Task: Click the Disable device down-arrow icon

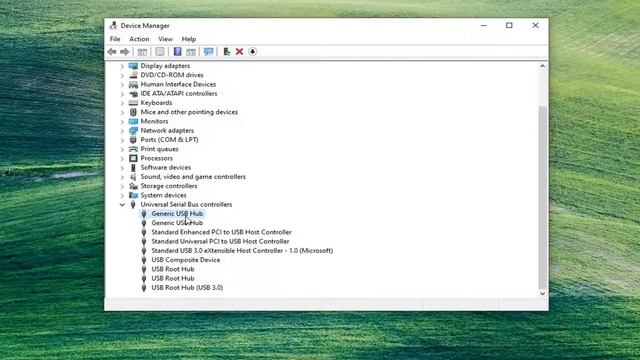Action: 253,52
